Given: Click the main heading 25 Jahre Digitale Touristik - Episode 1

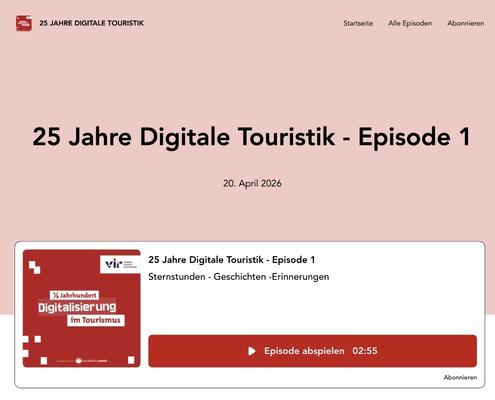Looking at the screenshot, I should pyautogui.click(x=251, y=137).
